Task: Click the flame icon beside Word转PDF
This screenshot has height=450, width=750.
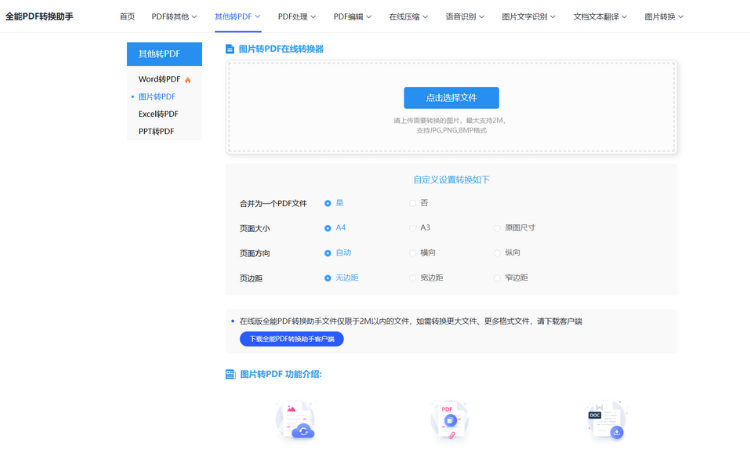Action: click(x=188, y=79)
